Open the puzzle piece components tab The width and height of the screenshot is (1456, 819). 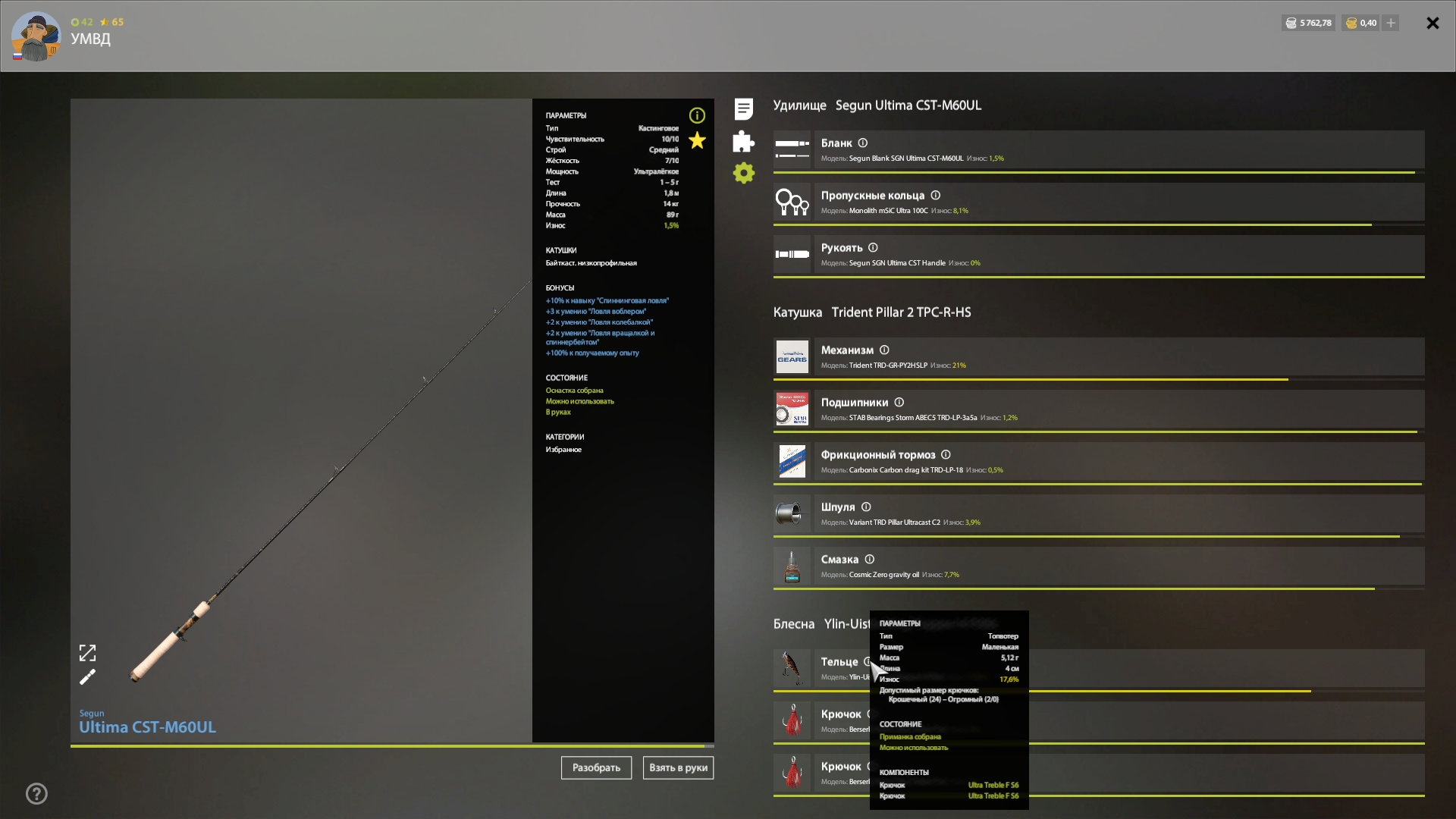coord(743,141)
